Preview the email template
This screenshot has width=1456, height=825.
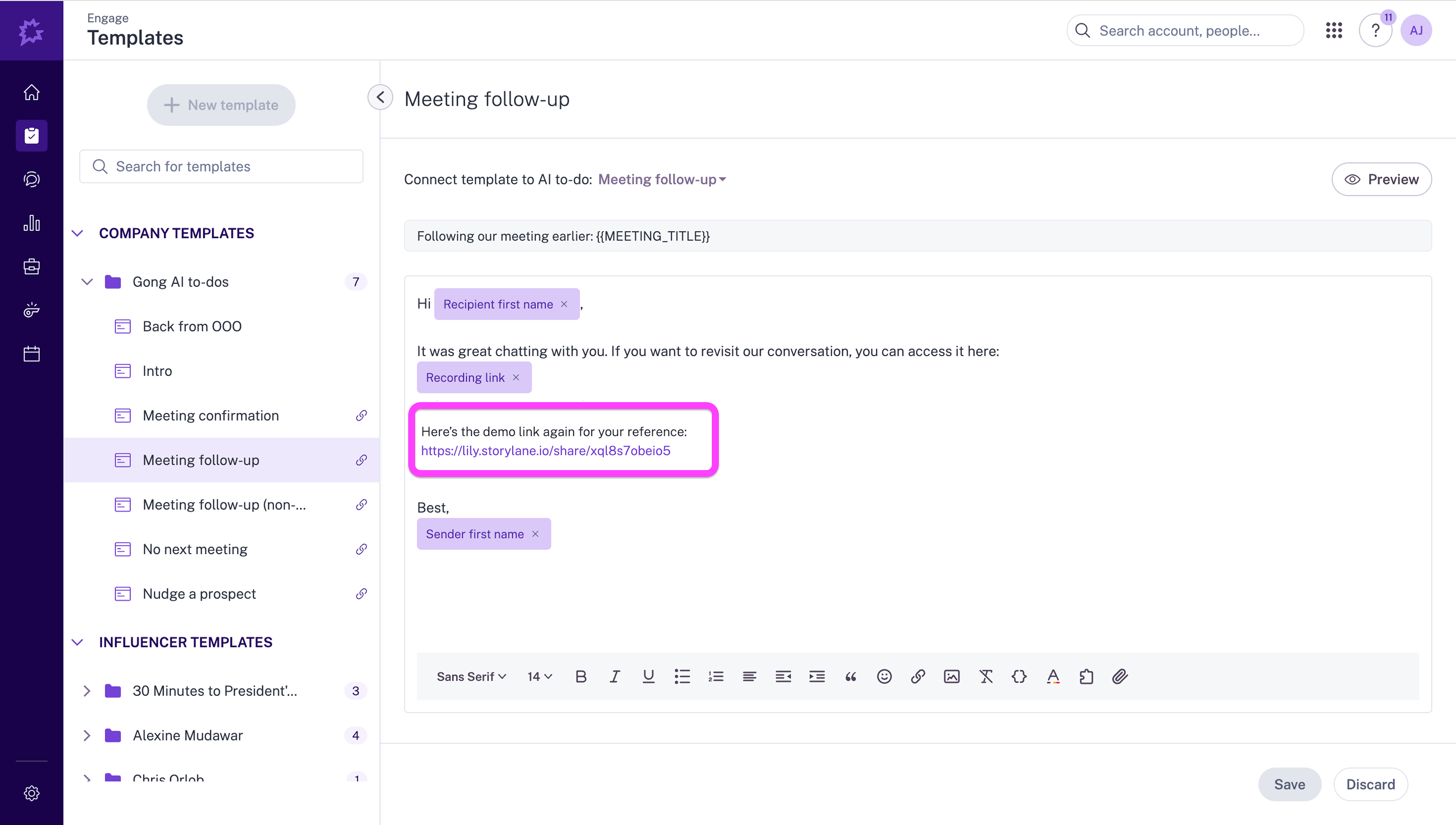[1381, 179]
